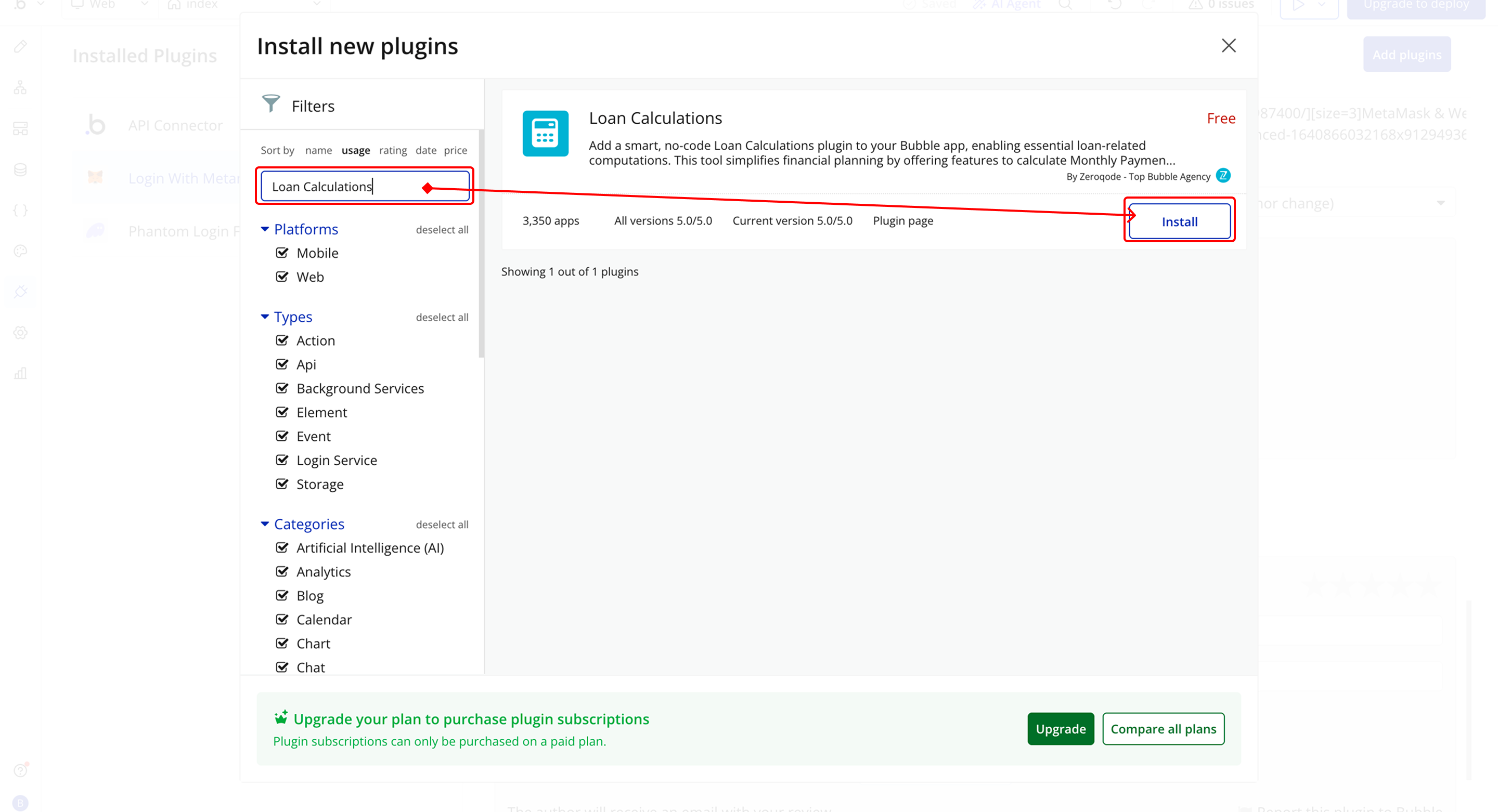
Task: Uncheck the Background Services type checkbox
Action: coord(282,388)
